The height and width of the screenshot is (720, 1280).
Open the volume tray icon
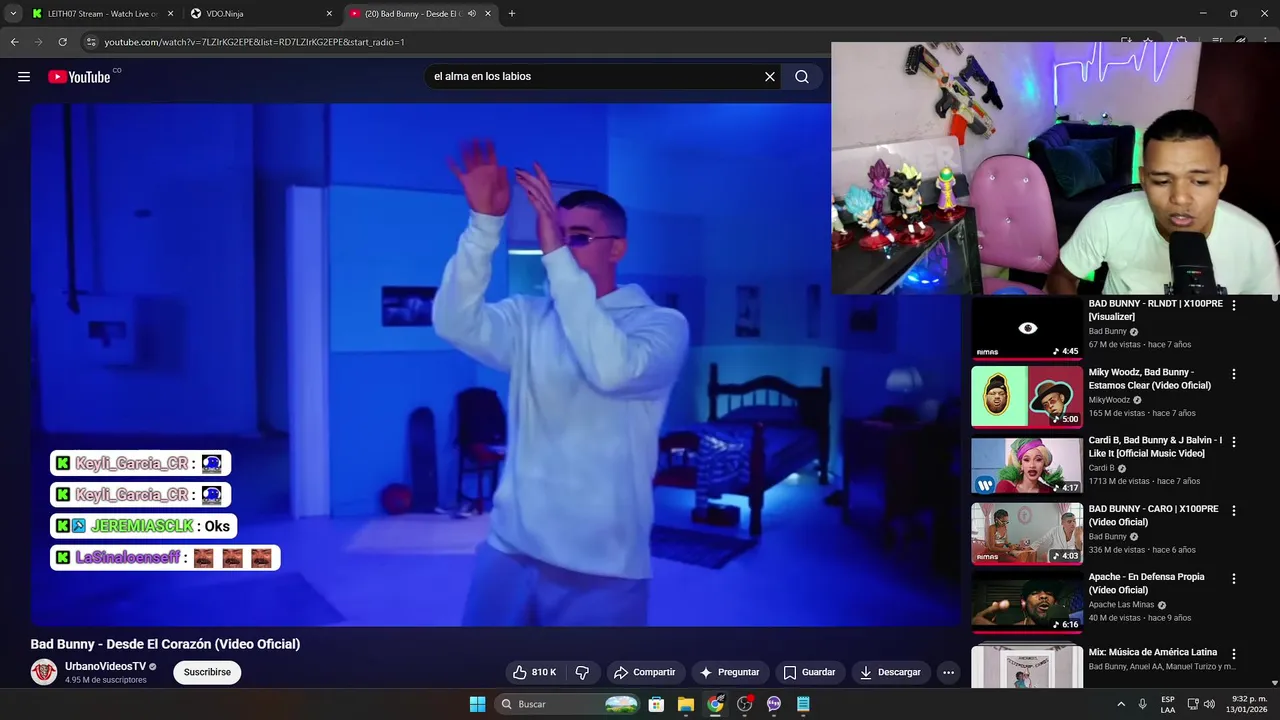(x=1211, y=704)
